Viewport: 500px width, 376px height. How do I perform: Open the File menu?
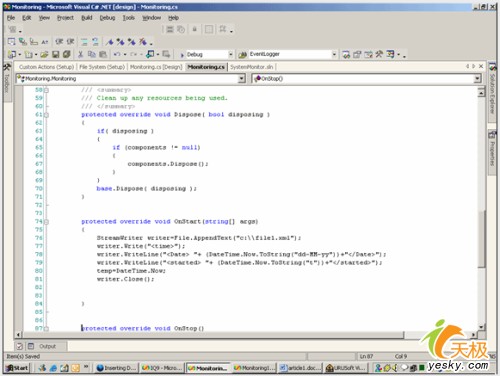[x=11, y=18]
